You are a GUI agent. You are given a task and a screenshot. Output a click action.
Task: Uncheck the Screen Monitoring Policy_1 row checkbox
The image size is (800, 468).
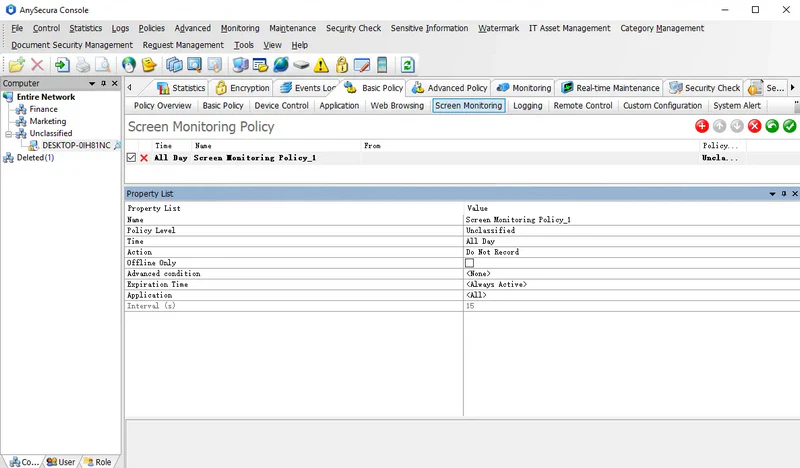click(131, 158)
